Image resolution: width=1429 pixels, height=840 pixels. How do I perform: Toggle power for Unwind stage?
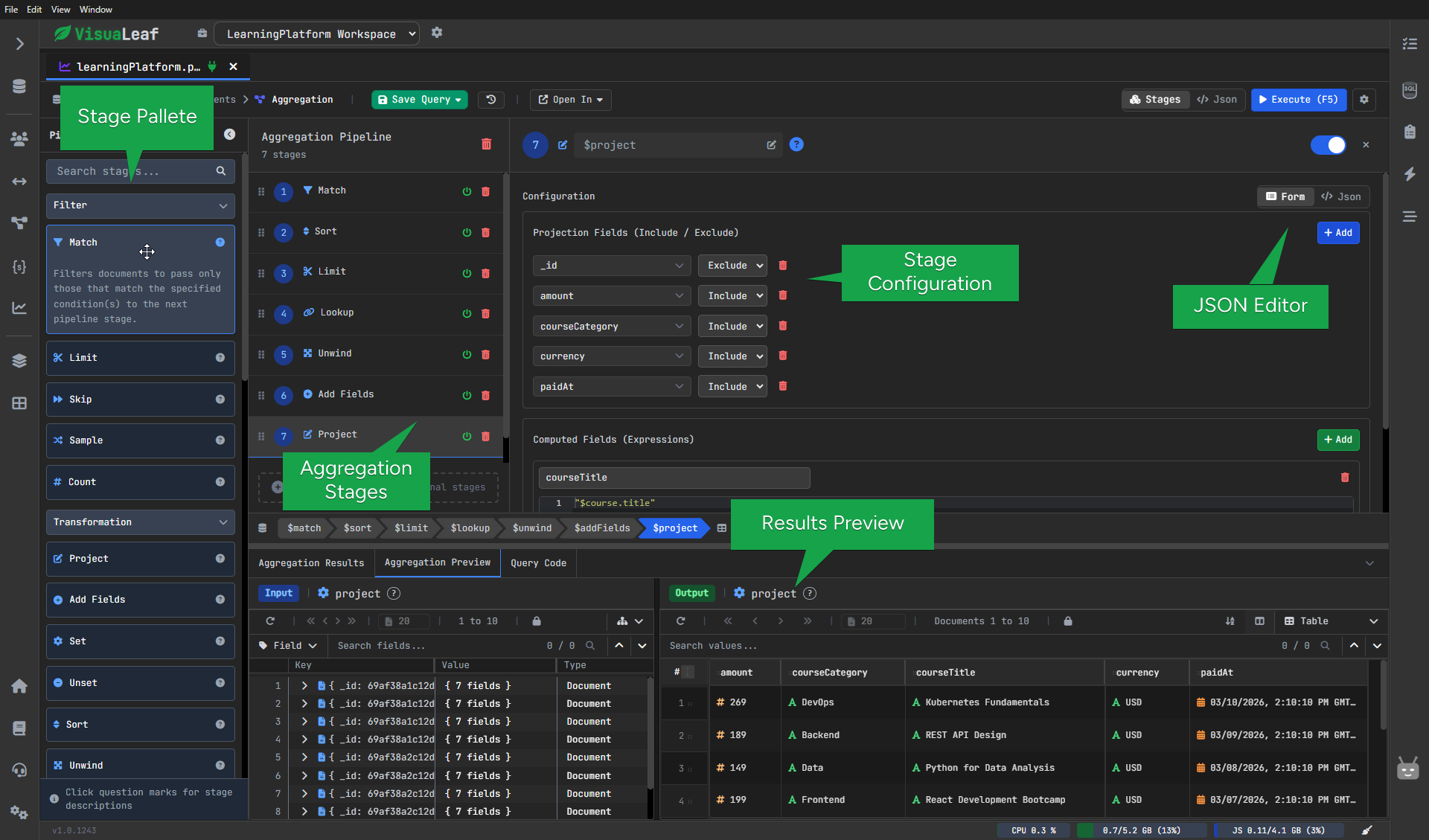point(467,354)
